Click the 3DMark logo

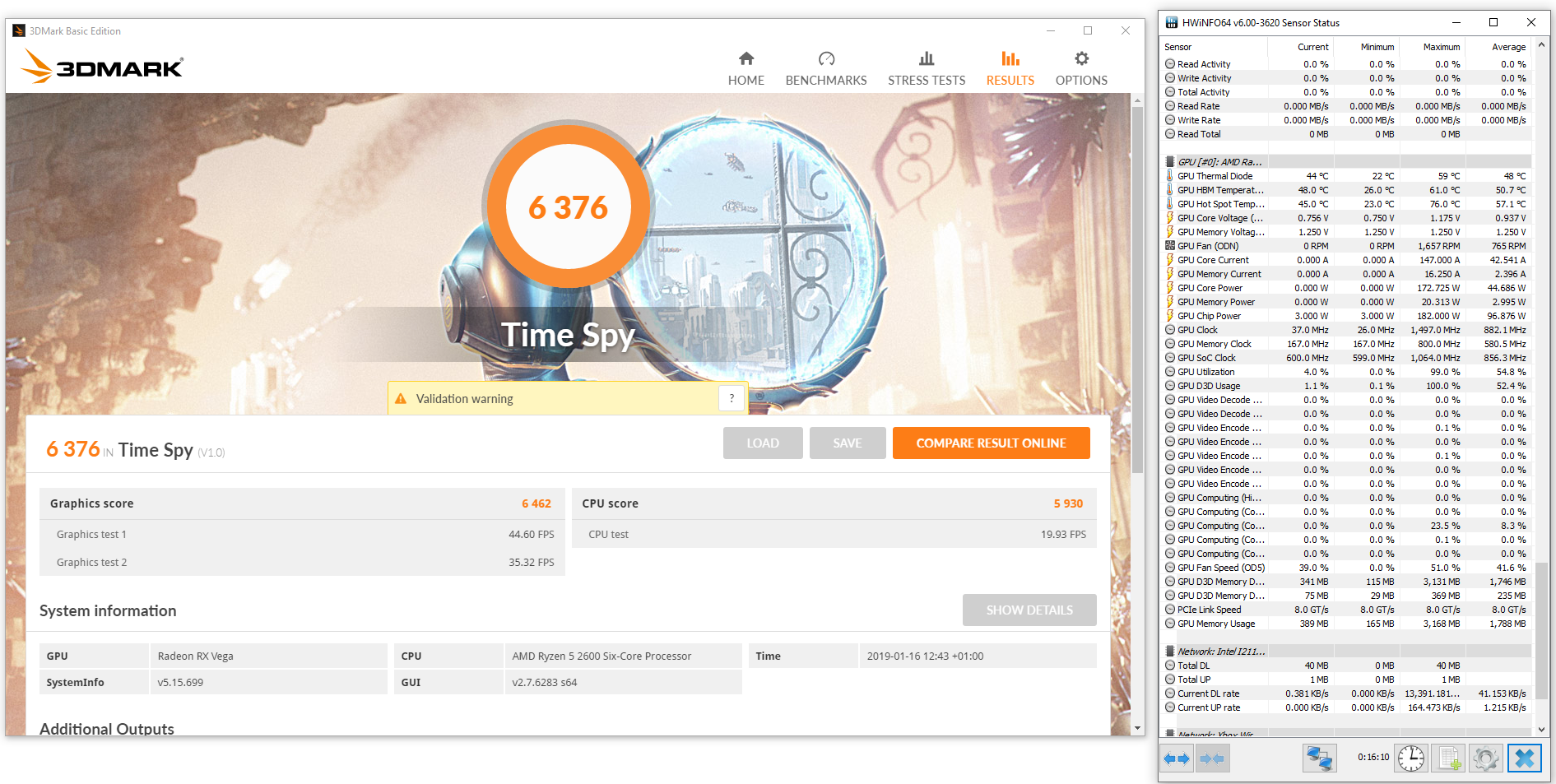click(x=102, y=66)
